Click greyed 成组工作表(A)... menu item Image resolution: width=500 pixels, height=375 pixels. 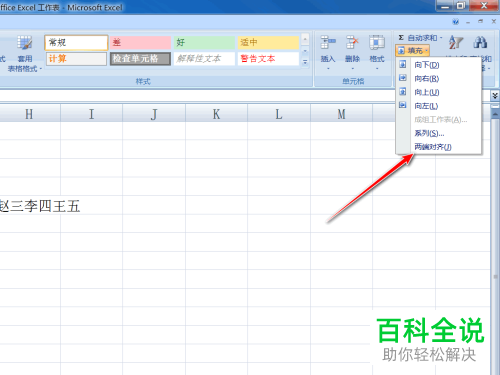(439, 119)
